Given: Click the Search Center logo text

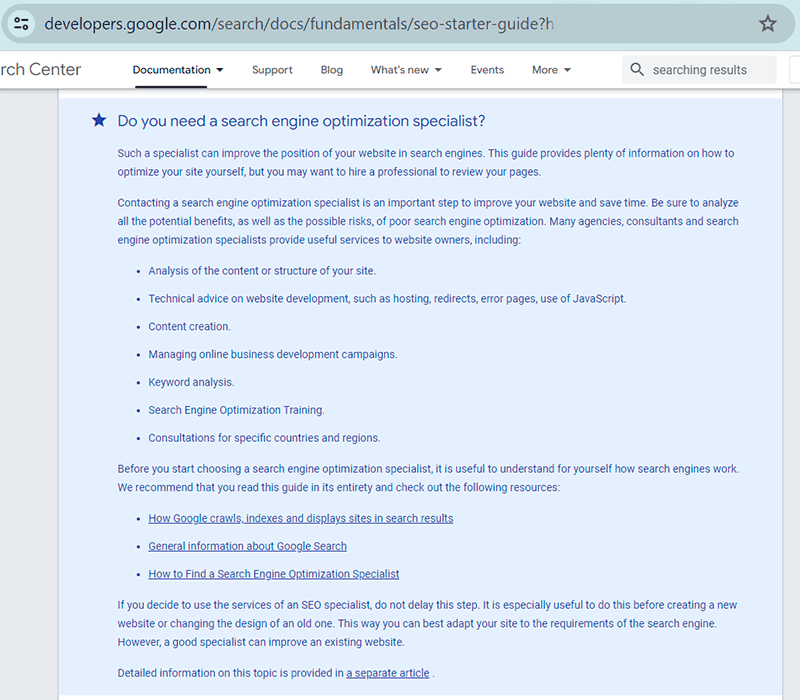Looking at the screenshot, I should click(40, 69).
